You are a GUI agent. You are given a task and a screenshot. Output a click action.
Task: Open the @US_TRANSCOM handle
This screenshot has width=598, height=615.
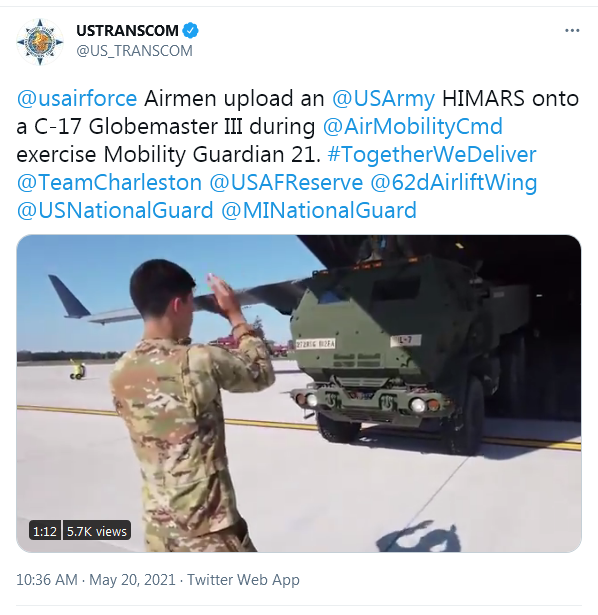point(135,51)
